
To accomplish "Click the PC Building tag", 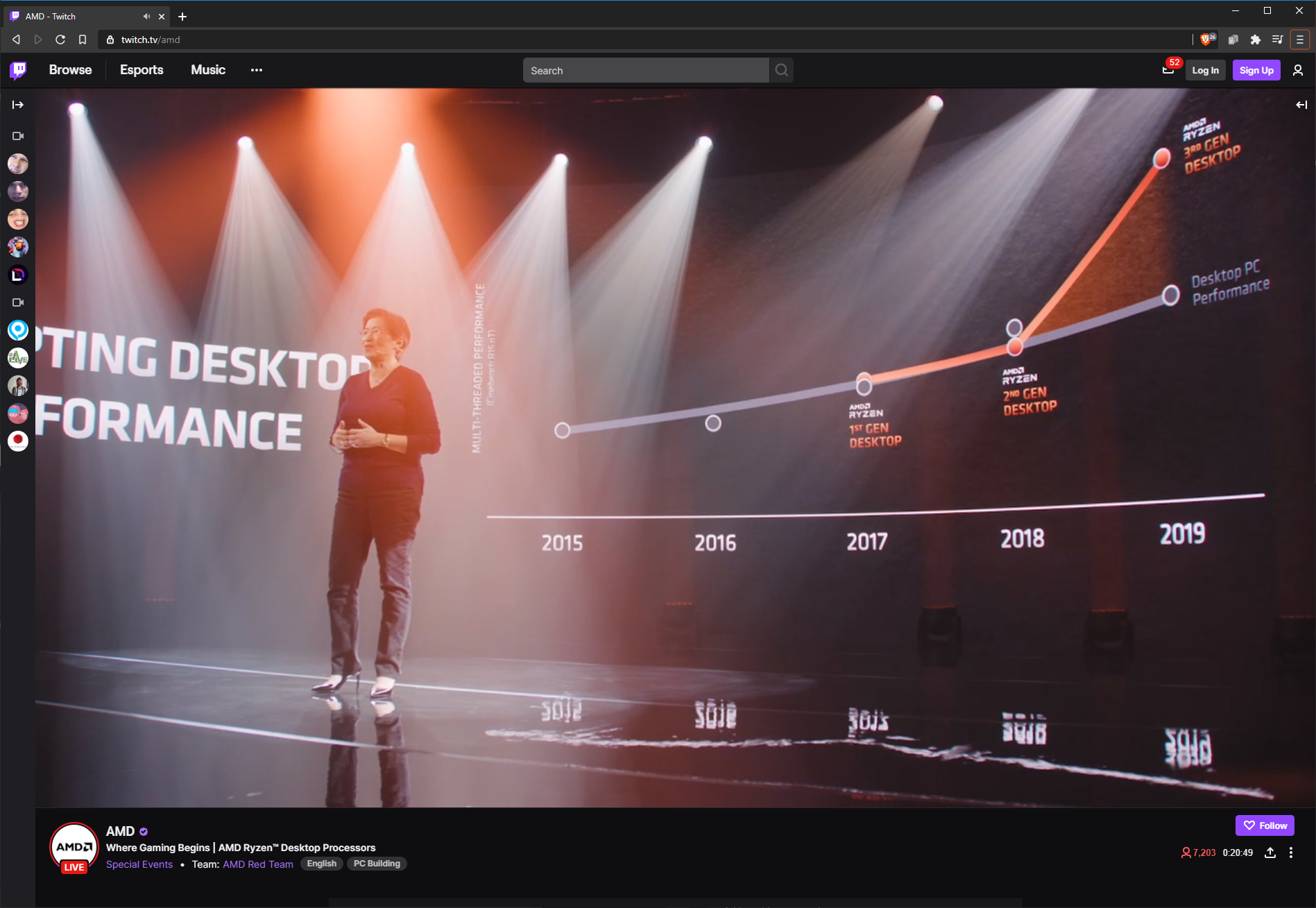I will 377,864.
